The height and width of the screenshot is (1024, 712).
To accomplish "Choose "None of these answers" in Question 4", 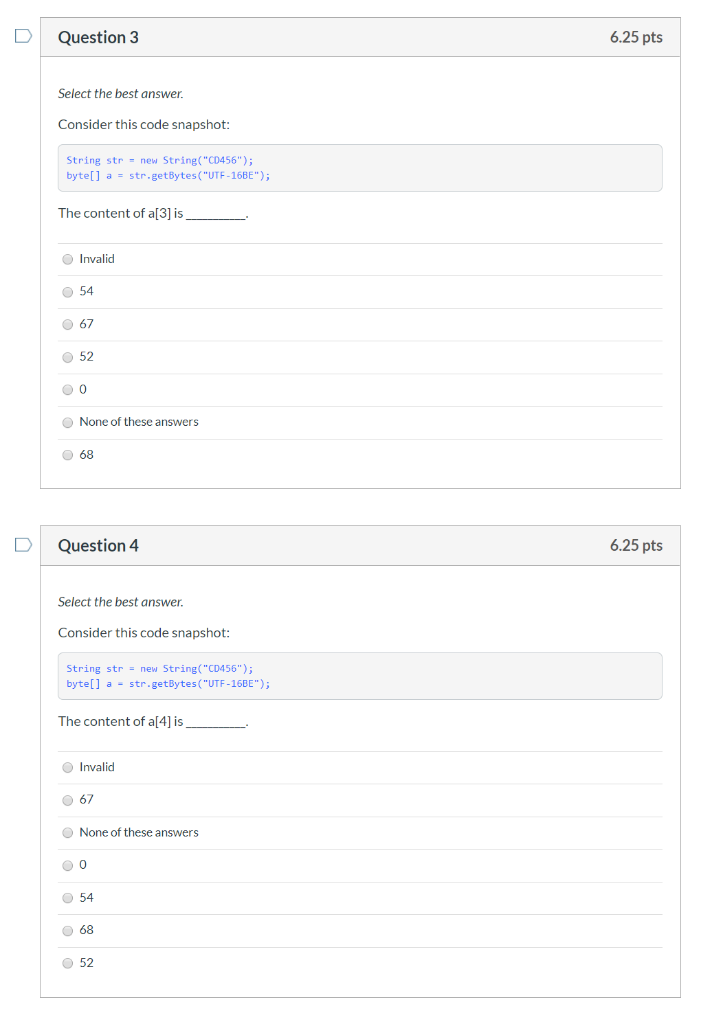I will tap(67, 832).
